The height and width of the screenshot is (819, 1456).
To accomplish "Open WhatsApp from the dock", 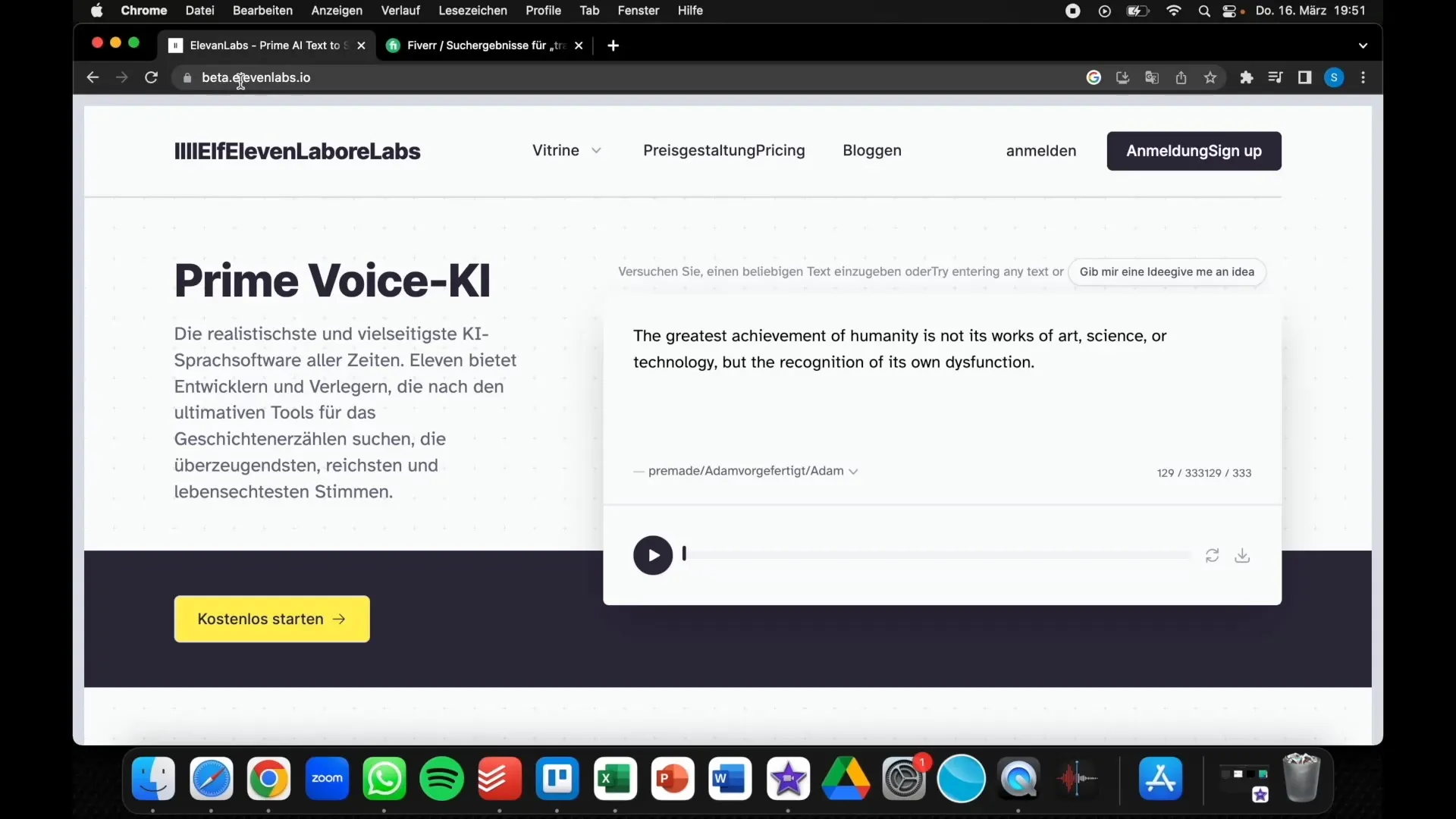I will pos(384,779).
